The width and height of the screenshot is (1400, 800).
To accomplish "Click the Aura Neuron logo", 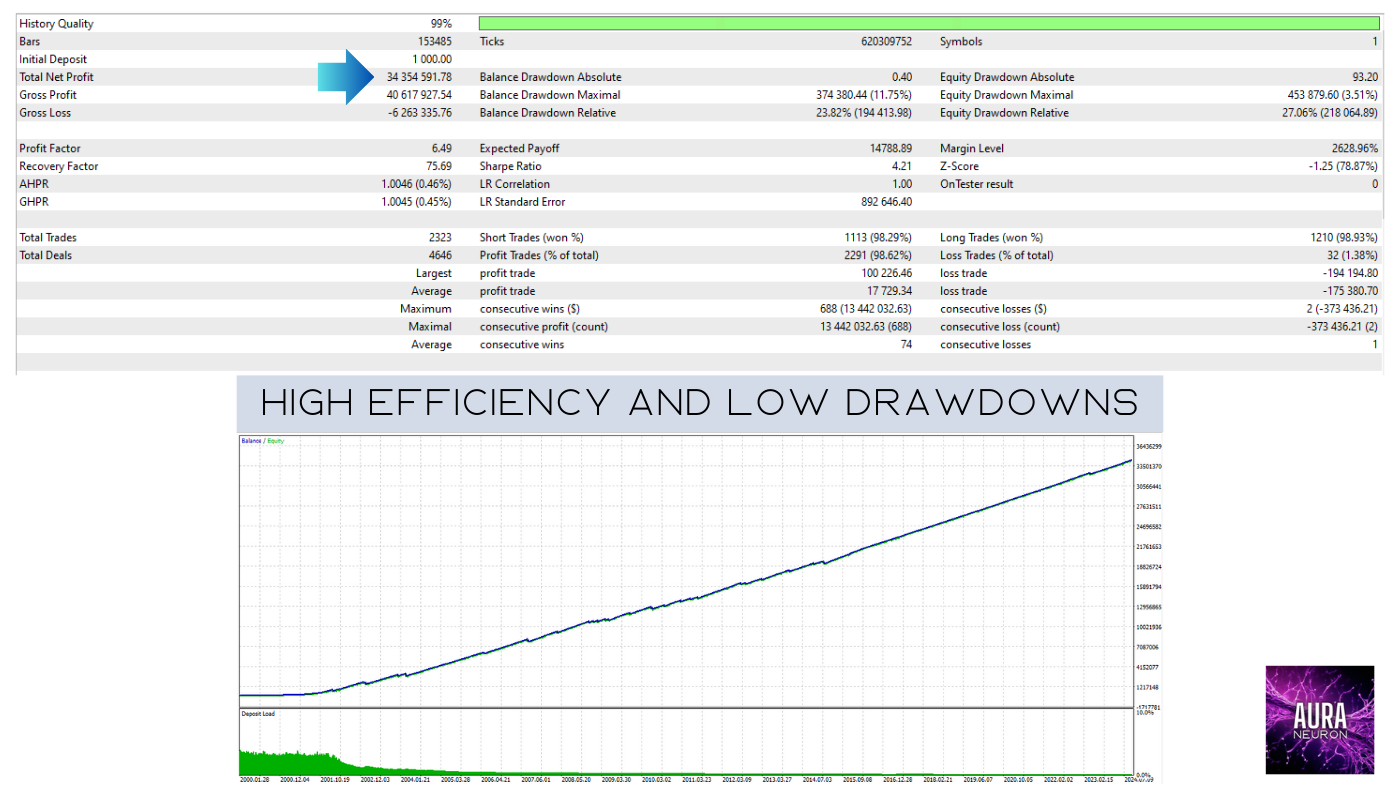I will (x=1319, y=719).
